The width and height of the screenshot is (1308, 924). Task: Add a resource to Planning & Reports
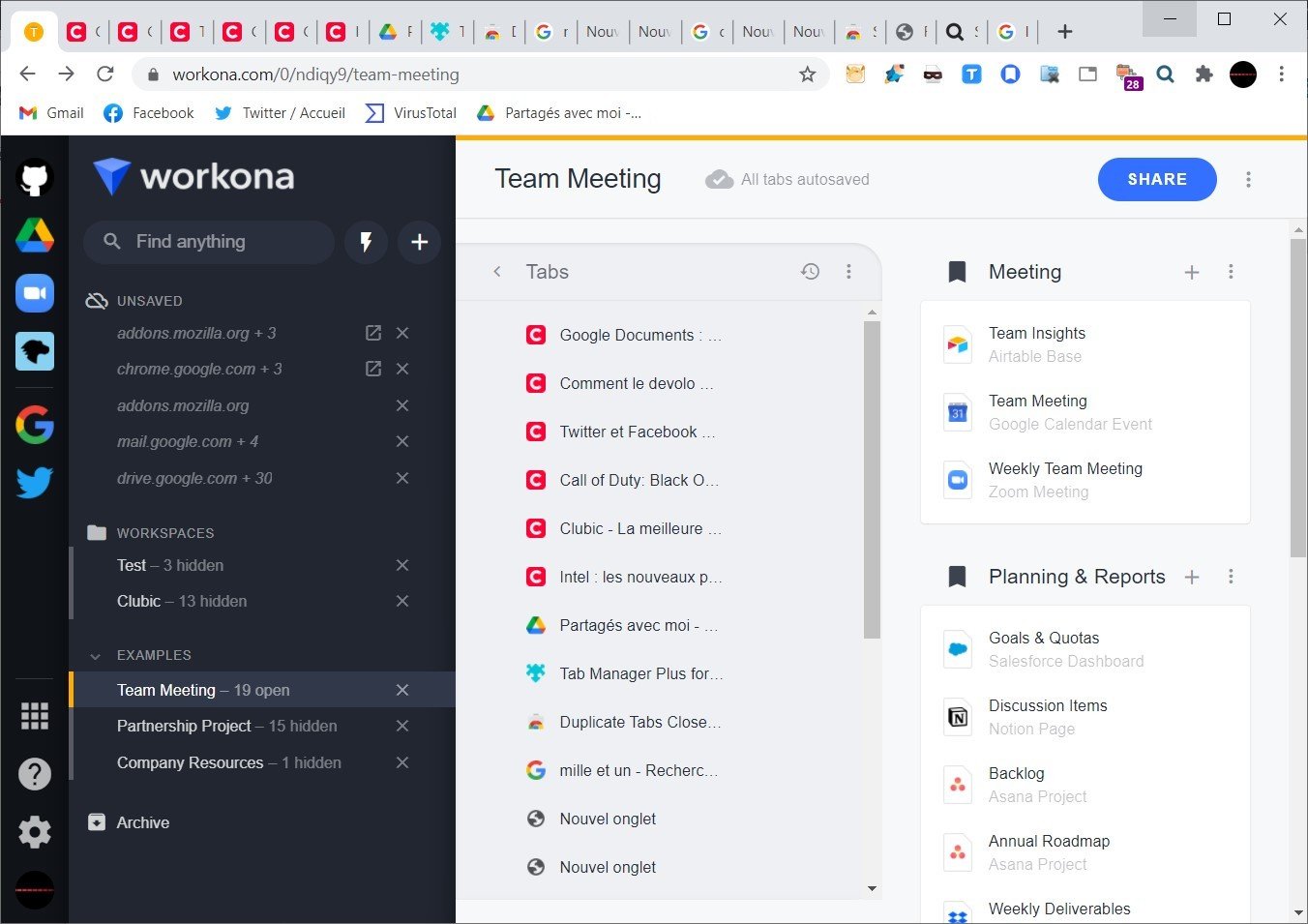1192,577
